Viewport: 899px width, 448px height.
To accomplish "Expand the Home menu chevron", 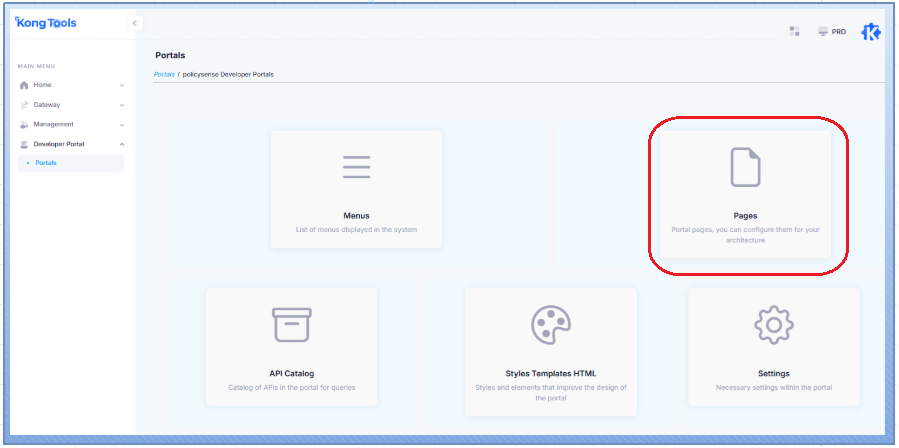I will coord(122,85).
